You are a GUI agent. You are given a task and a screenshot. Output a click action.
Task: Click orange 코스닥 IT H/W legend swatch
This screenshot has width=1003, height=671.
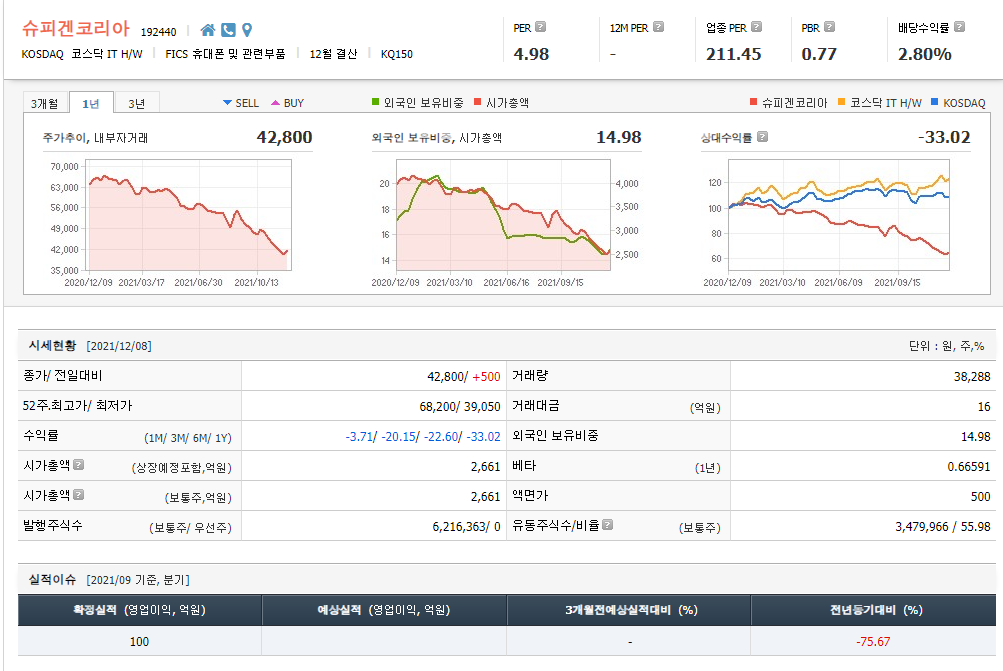coord(841,102)
